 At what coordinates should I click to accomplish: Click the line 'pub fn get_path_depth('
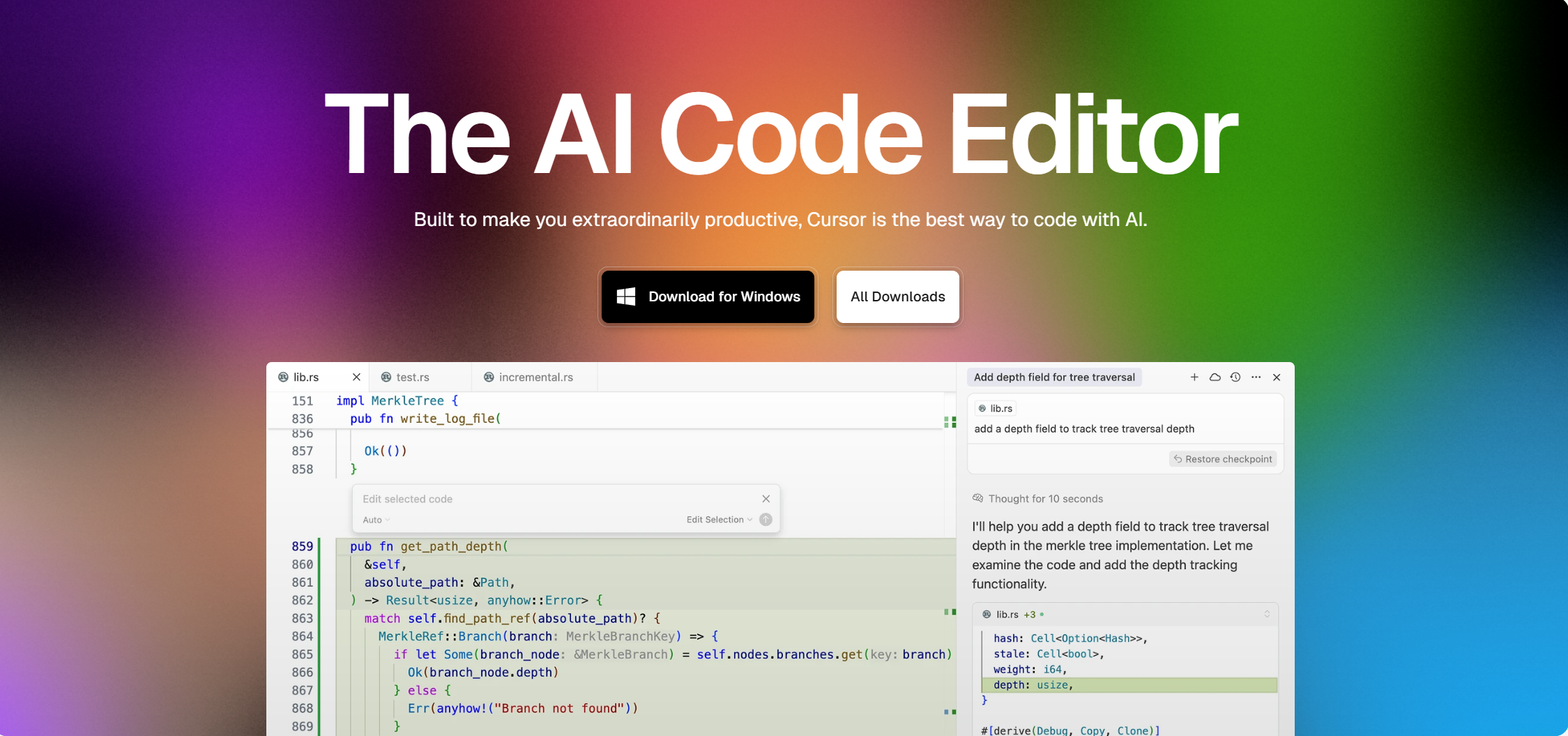[x=429, y=546]
